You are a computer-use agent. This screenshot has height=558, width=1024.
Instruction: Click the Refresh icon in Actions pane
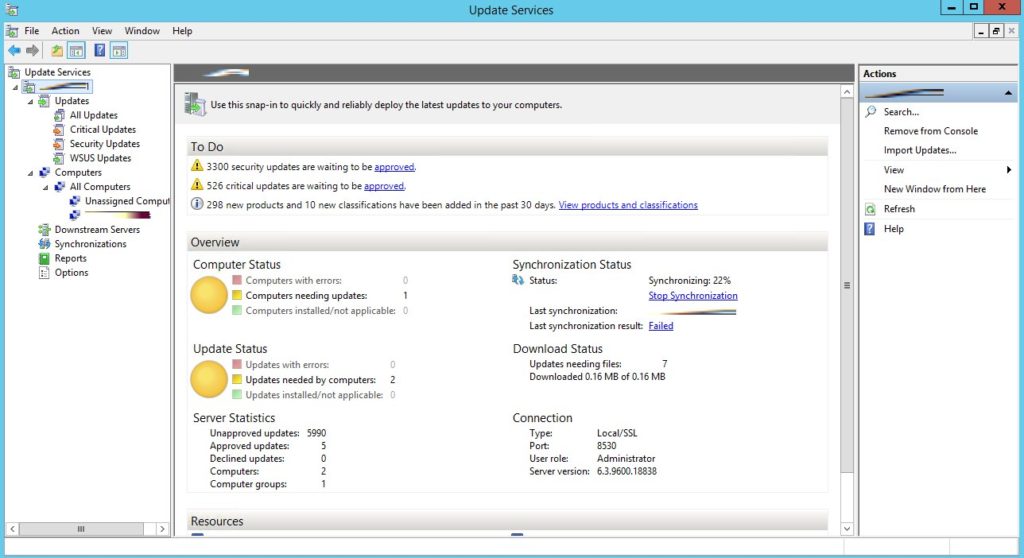tap(871, 209)
